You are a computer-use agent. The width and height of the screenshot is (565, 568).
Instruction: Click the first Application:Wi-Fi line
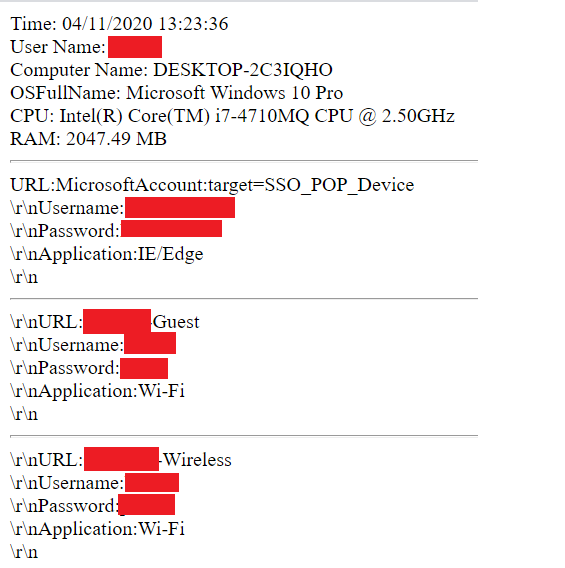97,392
